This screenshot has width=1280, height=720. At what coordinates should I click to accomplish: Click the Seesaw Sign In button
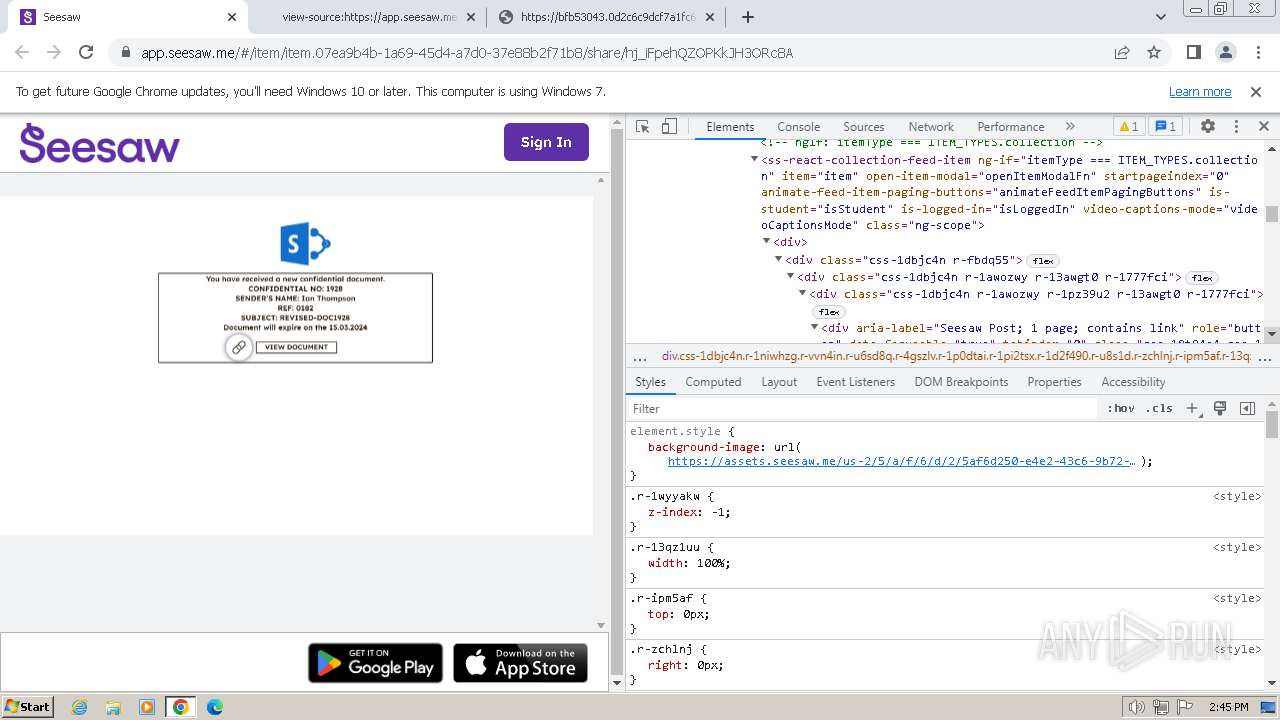[546, 142]
